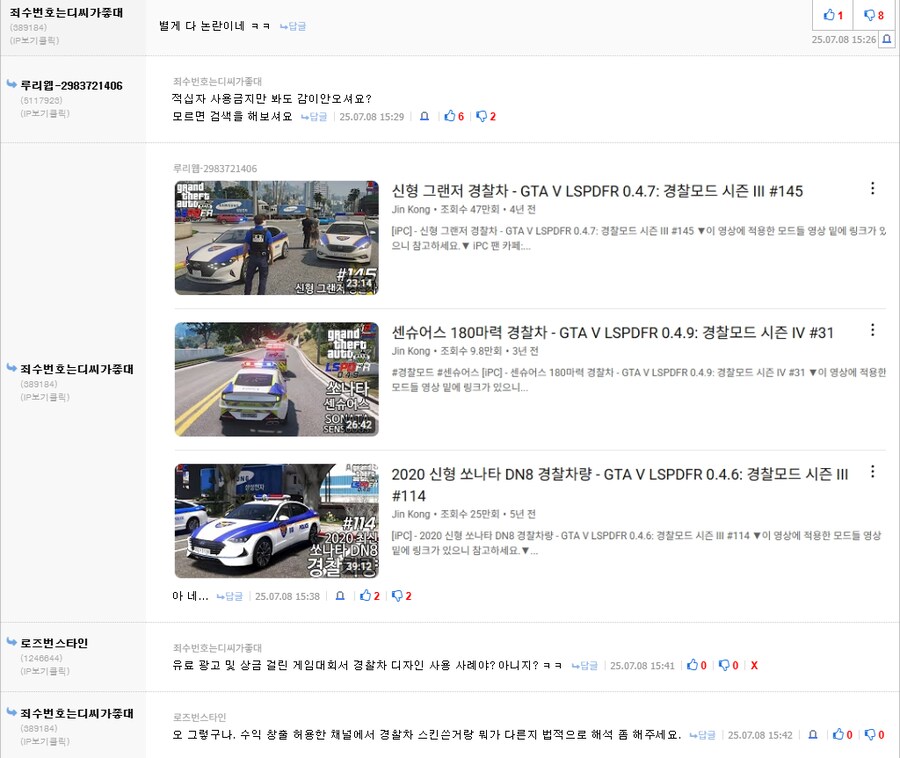This screenshot has height=758, width=900.
Task: Click 답글 on the 15:42 comment
Action: click(703, 734)
